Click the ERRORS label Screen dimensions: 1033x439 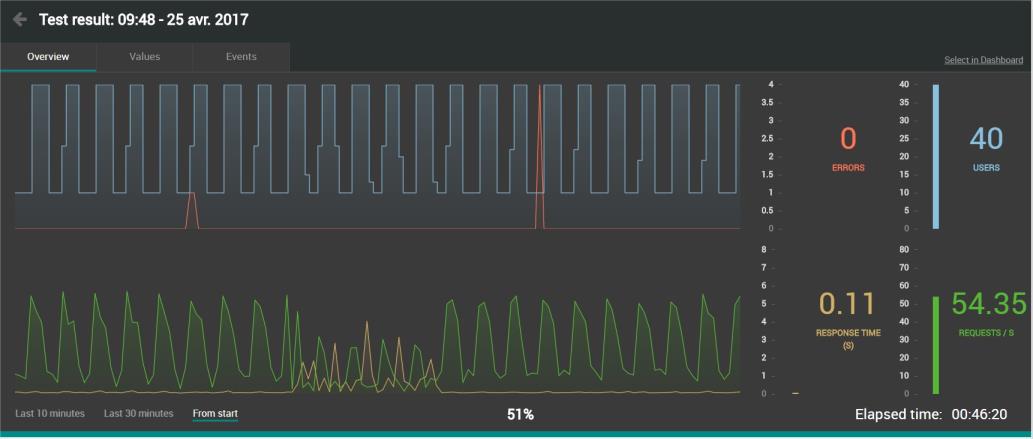click(x=848, y=168)
